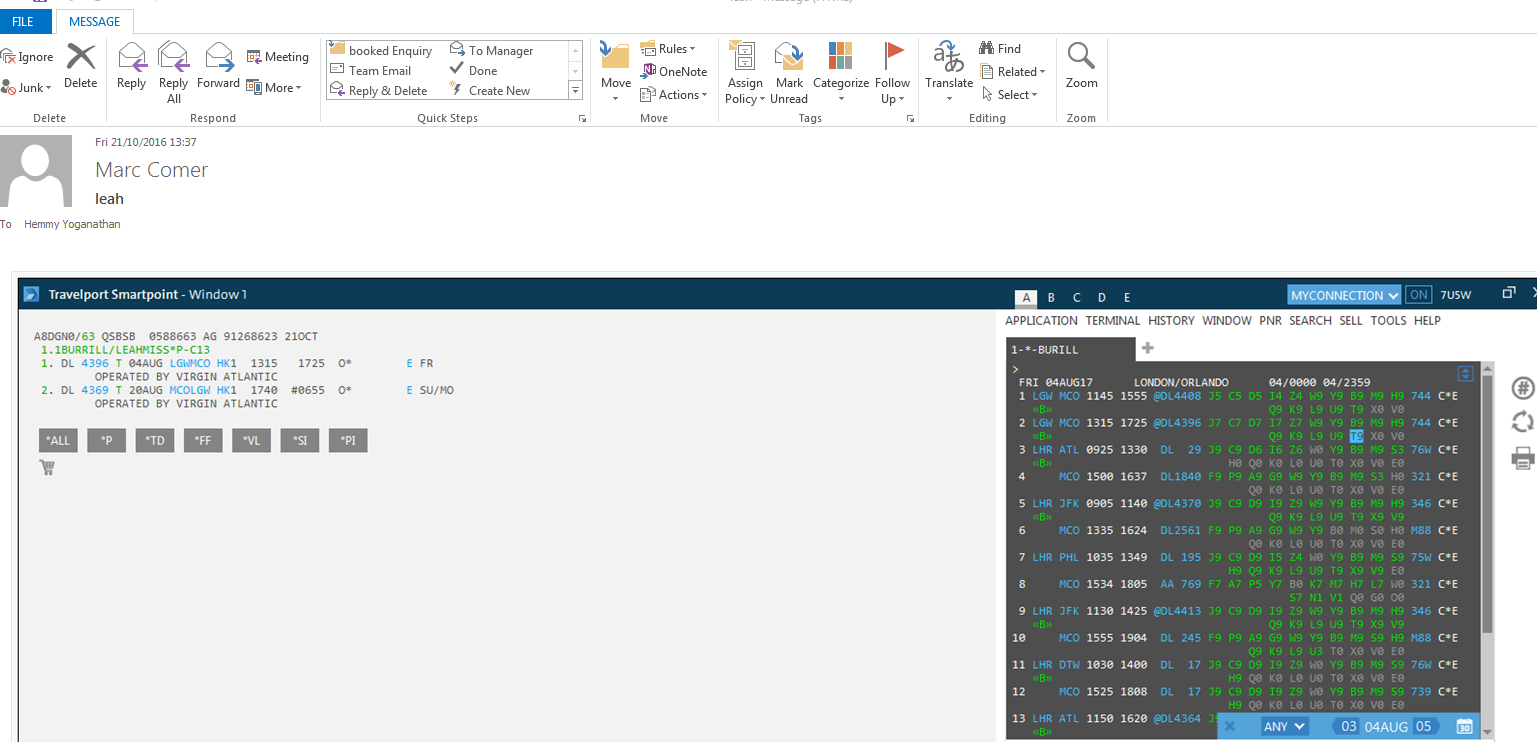Add a new terminal tab with plus icon
The image size is (1537, 742).
[x=1148, y=349]
